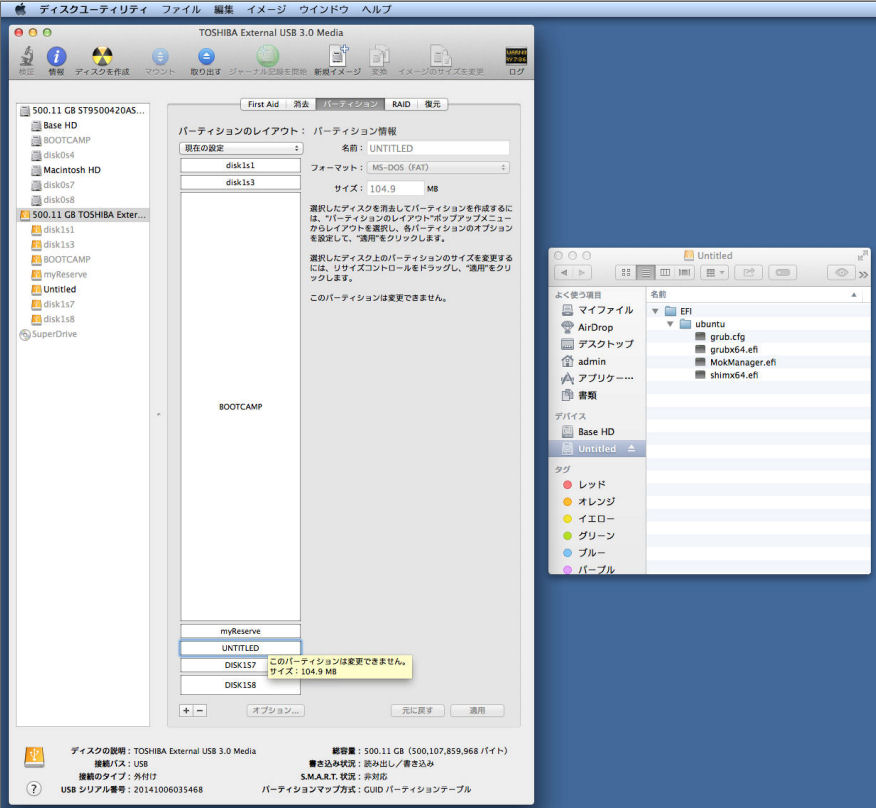Eject the disk with 取り出す icon
This screenshot has height=808, width=876.
point(206,56)
